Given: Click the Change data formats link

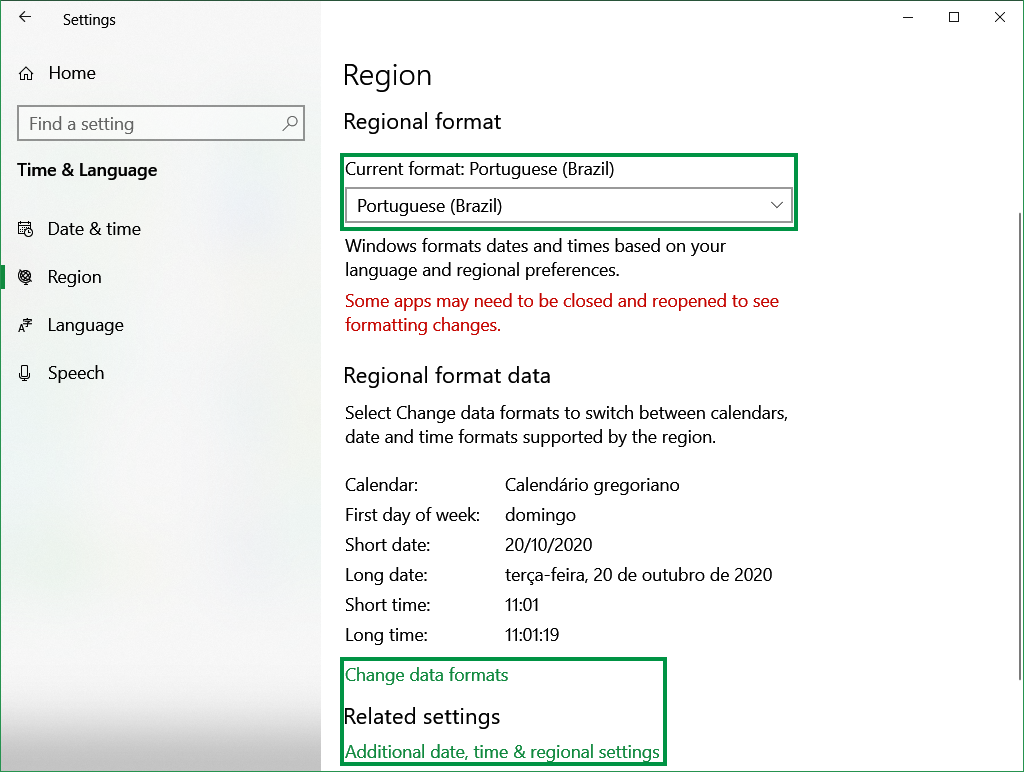Looking at the screenshot, I should 426,675.
